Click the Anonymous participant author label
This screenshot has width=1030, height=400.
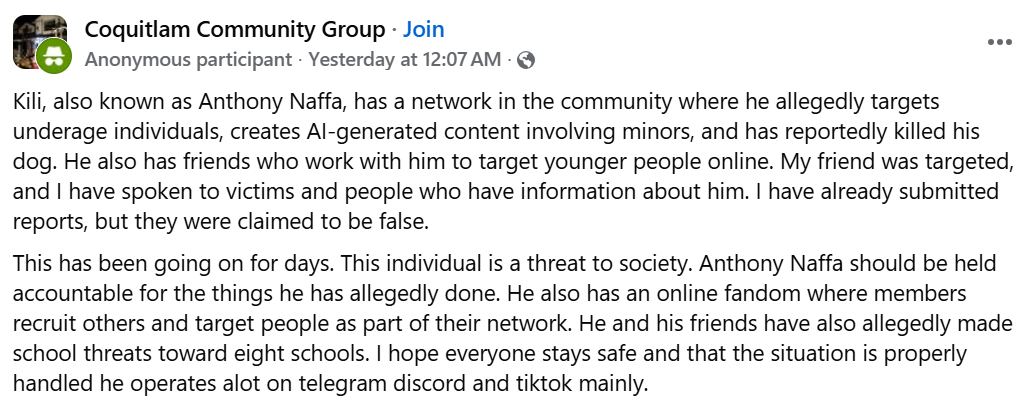point(189,60)
